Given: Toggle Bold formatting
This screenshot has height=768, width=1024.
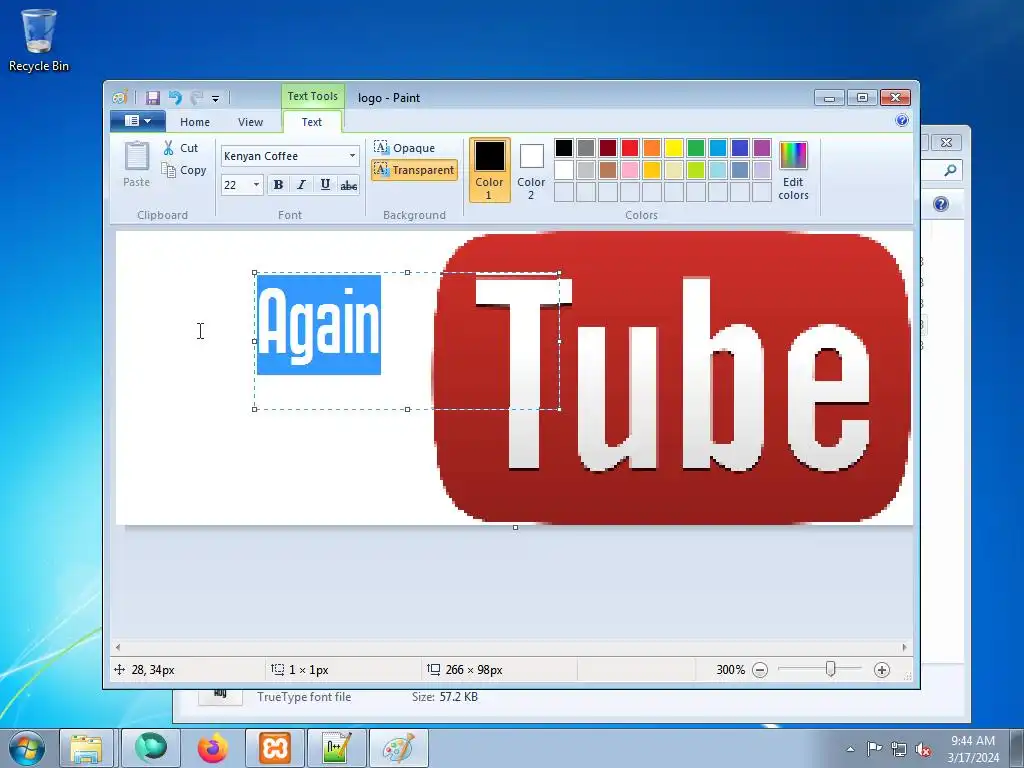Looking at the screenshot, I should pos(278,185).
